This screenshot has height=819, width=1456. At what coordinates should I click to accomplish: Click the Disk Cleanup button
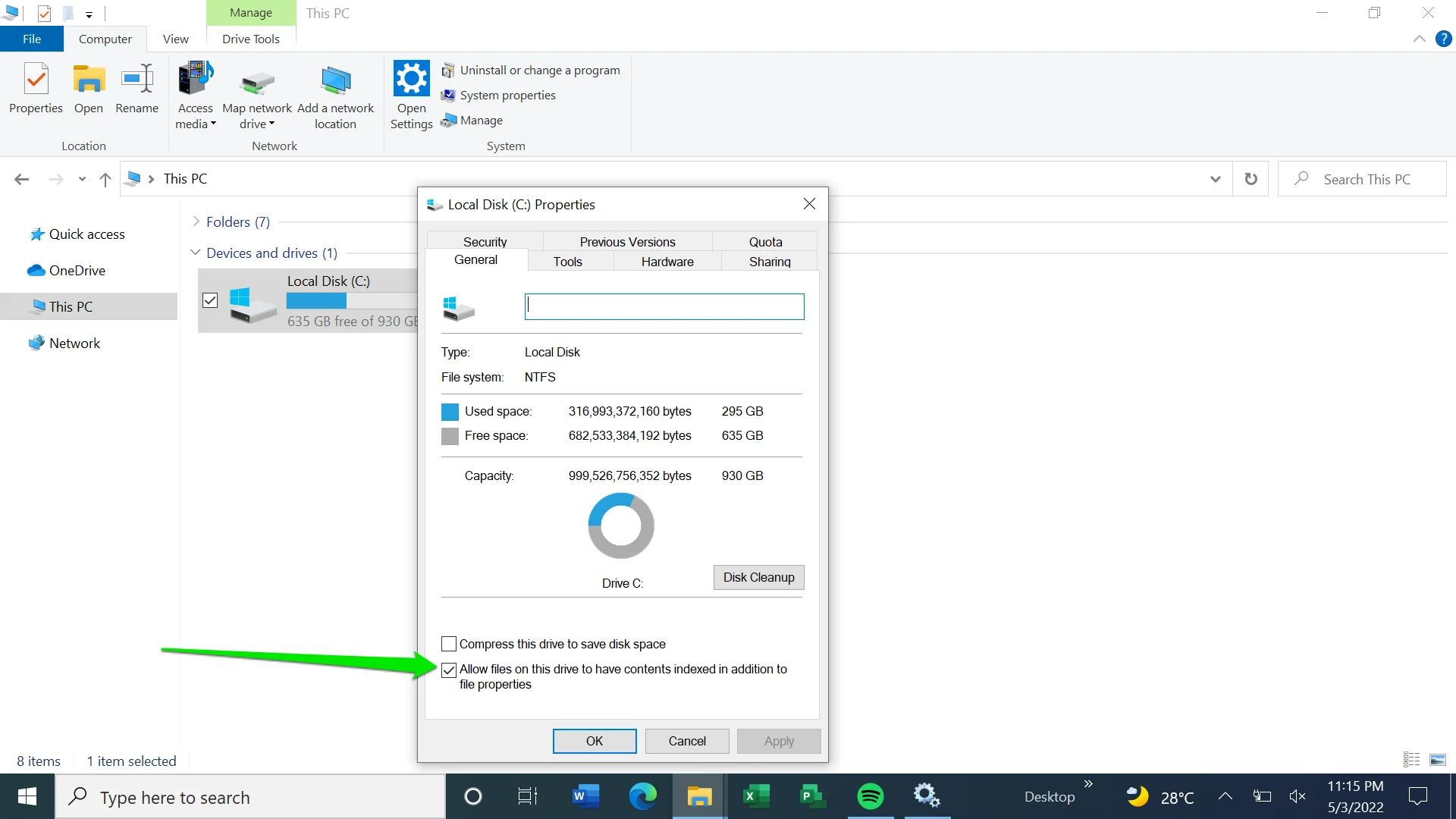[x=758, y=577]
